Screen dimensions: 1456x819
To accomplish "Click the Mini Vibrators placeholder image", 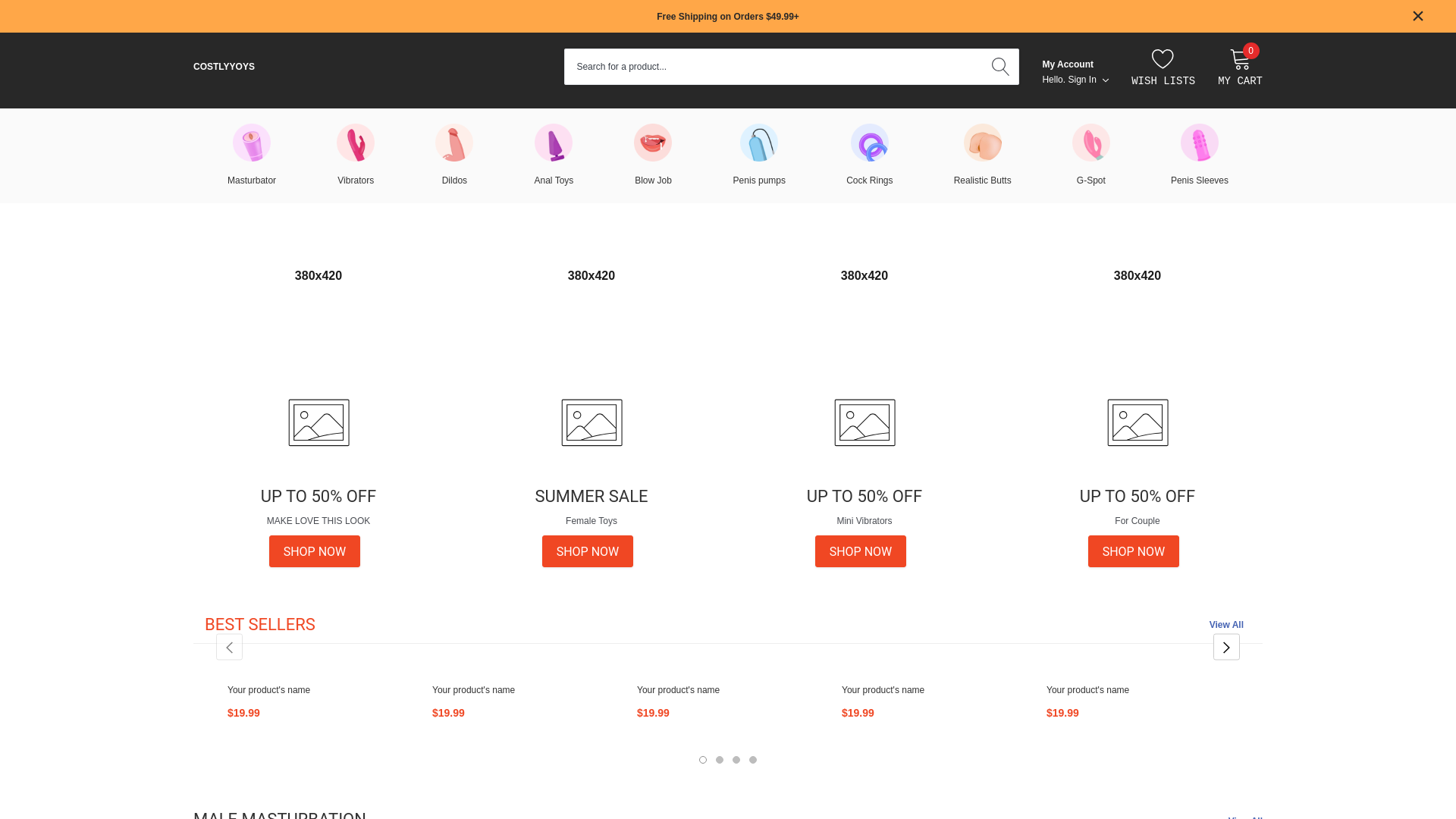I will point(864,422).
